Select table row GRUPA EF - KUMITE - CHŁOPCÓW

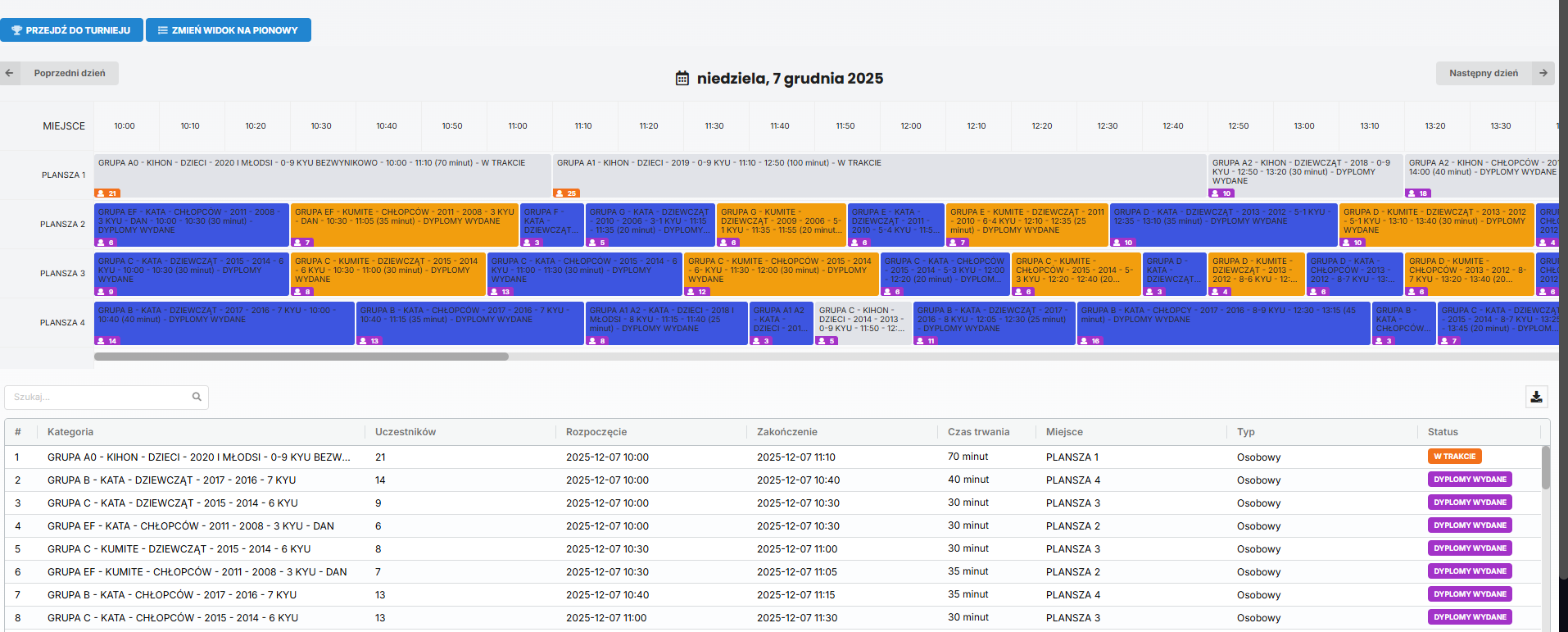(773, 571)
